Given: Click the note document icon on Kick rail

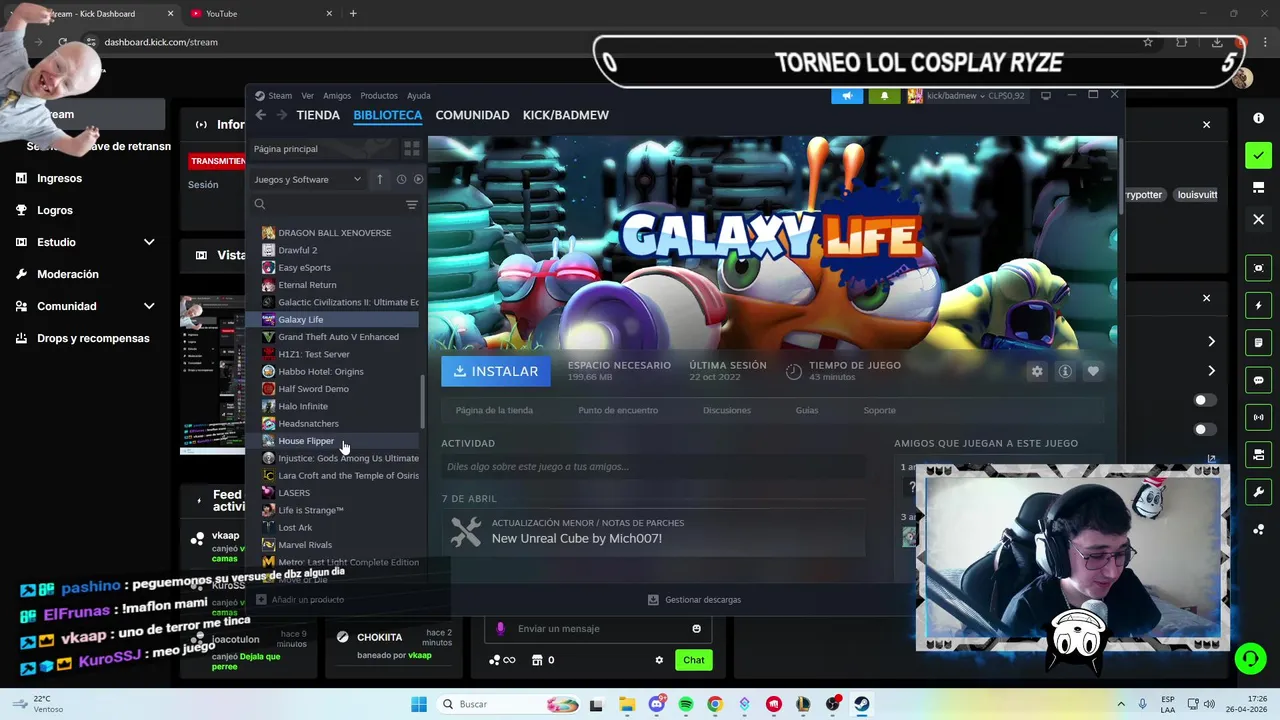Looking at the screenshot, I should point(1258,343).
